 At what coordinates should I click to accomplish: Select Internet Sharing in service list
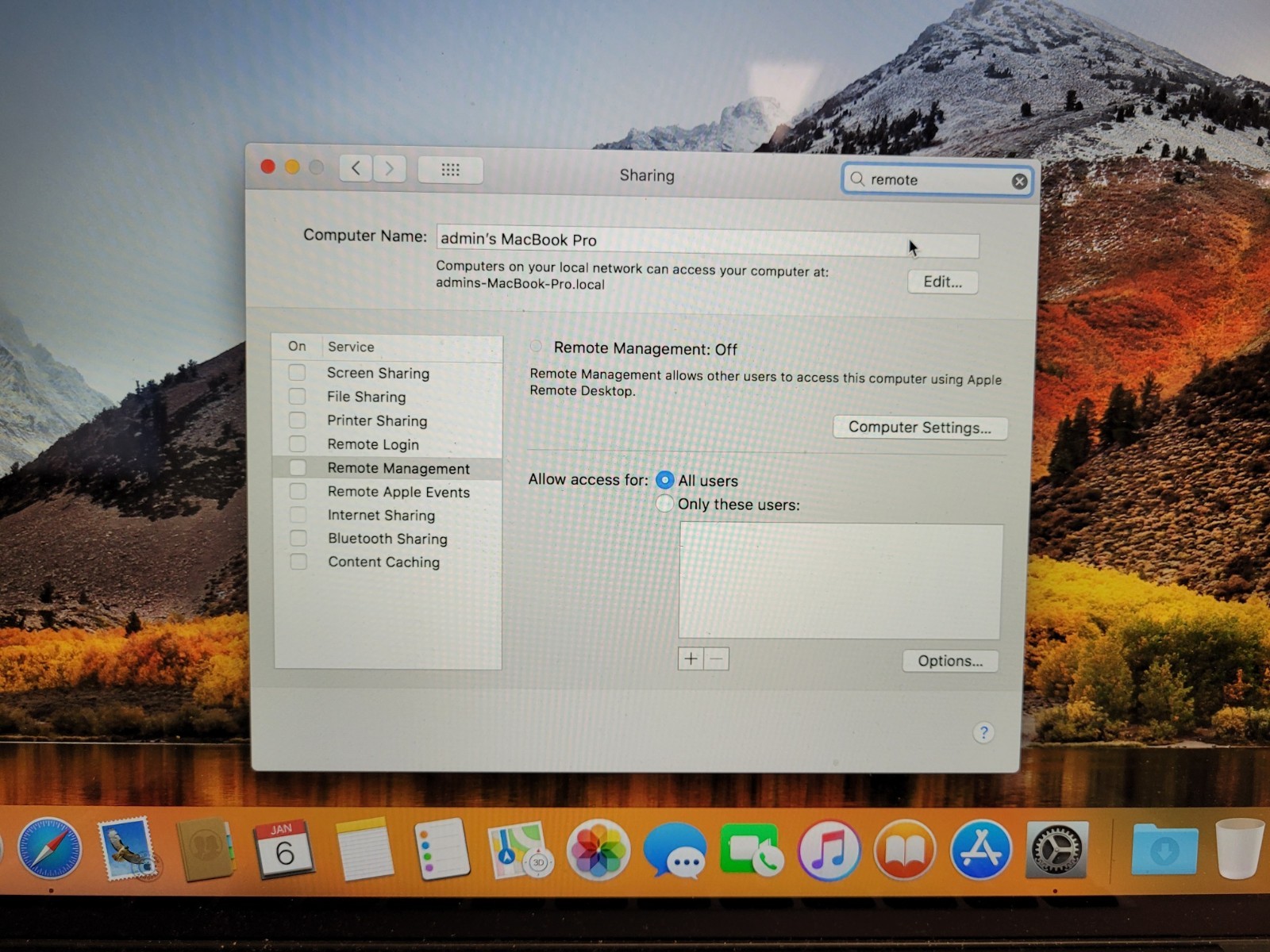click(387, 515)
